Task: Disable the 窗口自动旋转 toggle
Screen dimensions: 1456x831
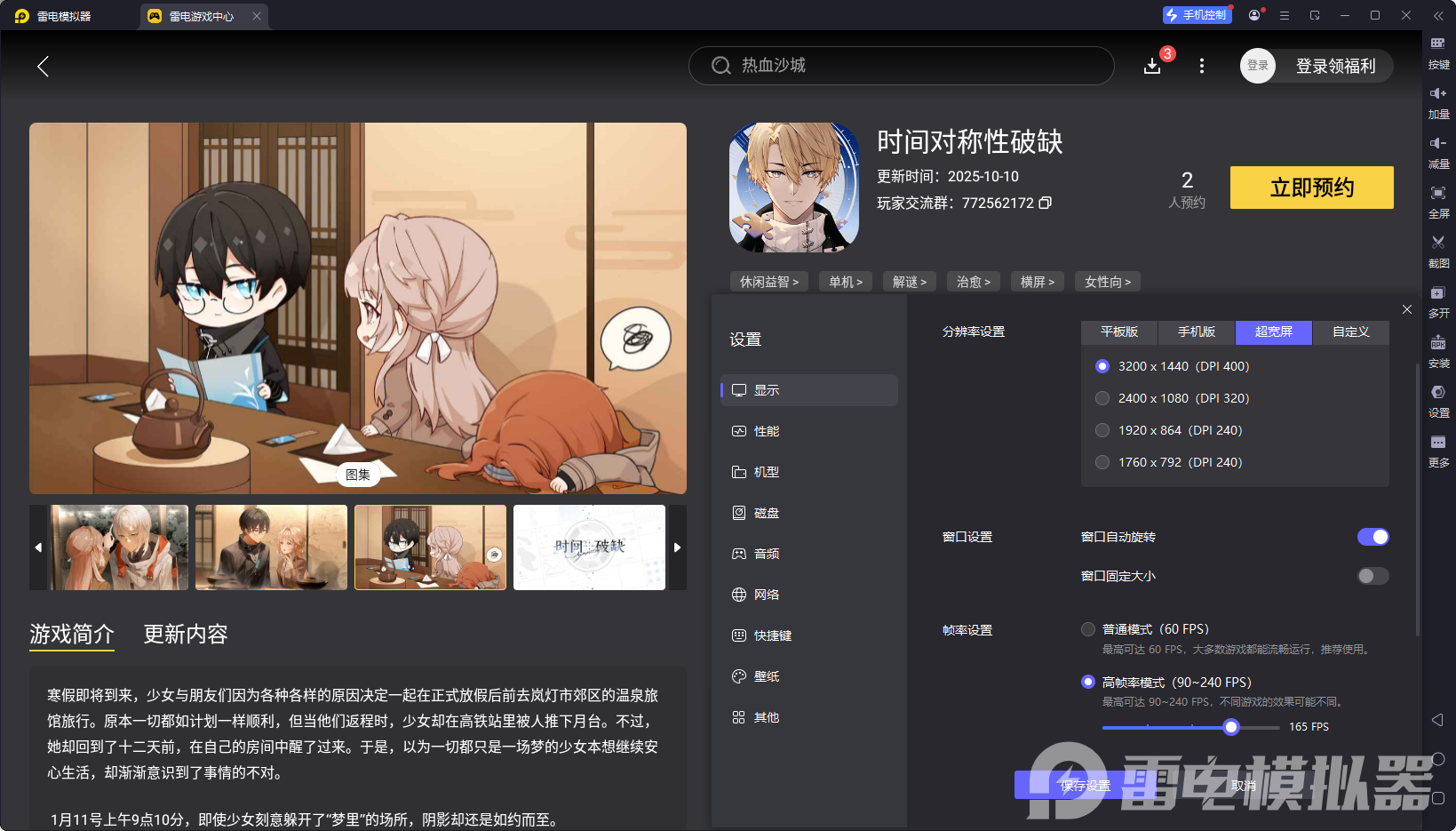Action: [1373, 537]
